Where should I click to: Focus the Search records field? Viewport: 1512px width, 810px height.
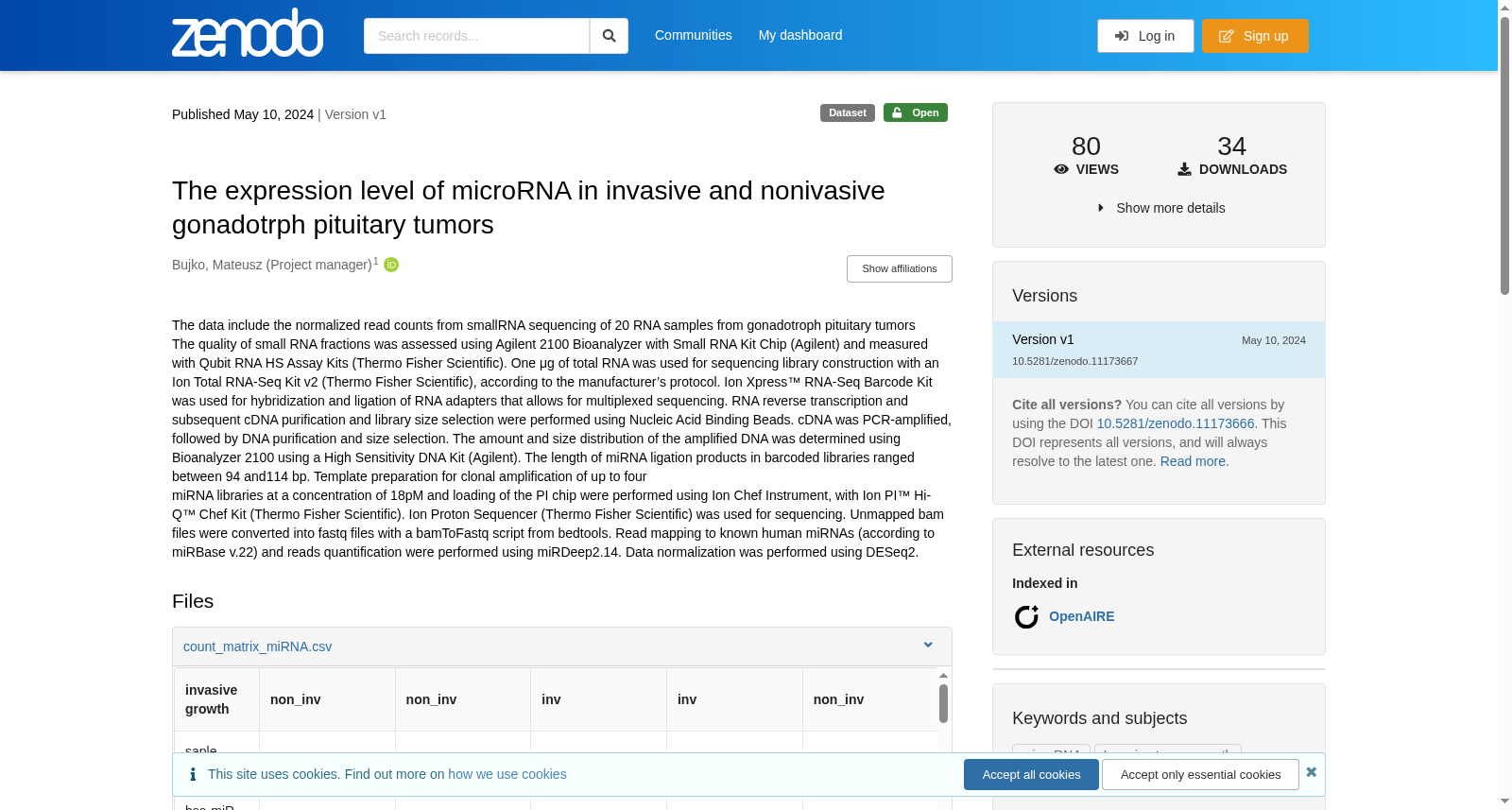click(x=476, y=36)
